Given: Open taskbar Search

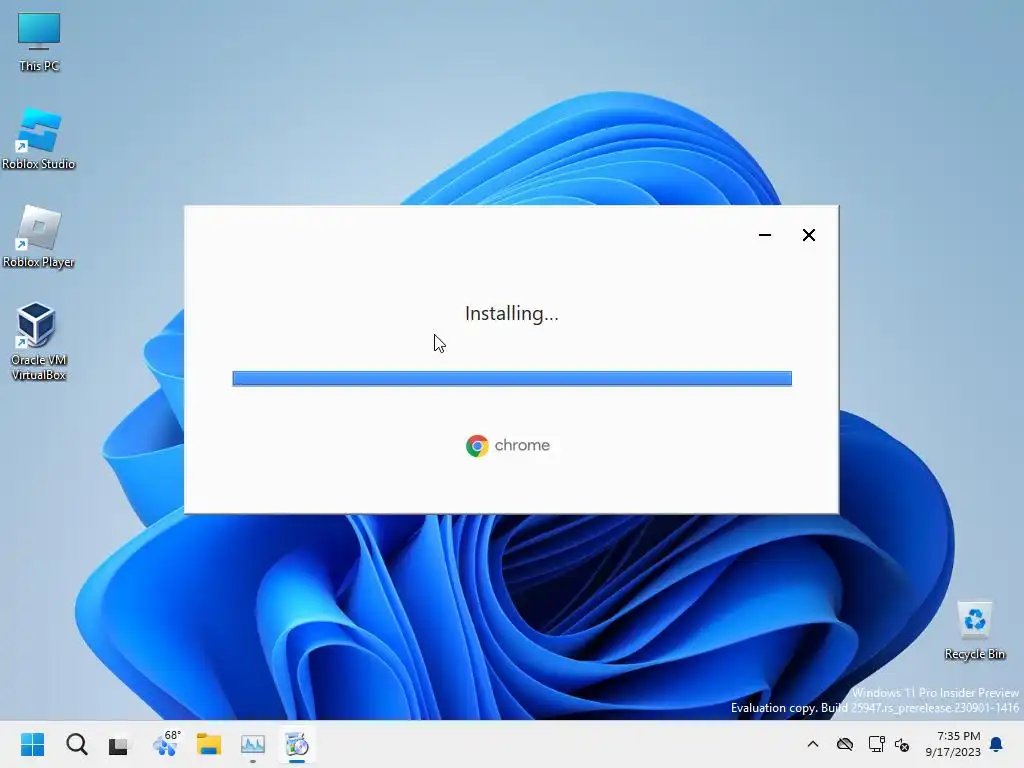Looking at the screenshot, I should (x=76, y=744).
